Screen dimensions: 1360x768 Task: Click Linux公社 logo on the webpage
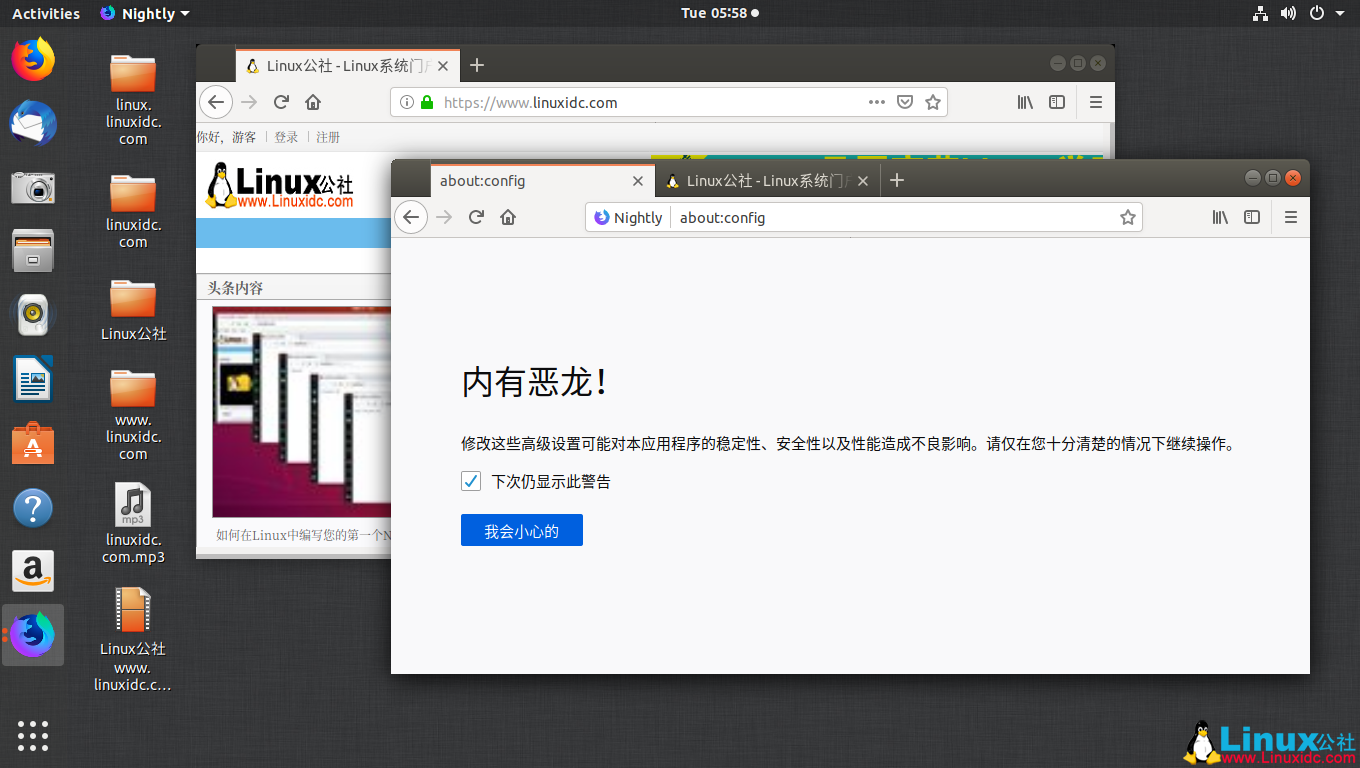[281, 186]
